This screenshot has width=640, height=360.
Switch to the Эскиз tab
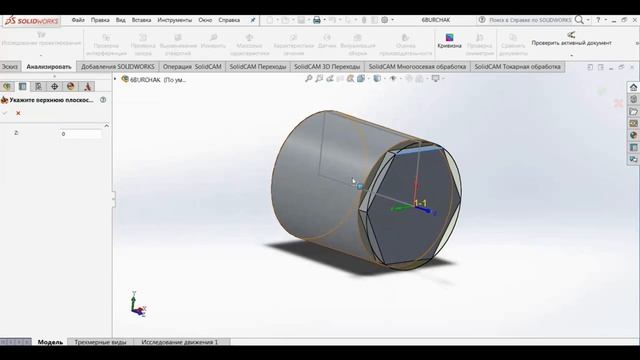point(9,67)
